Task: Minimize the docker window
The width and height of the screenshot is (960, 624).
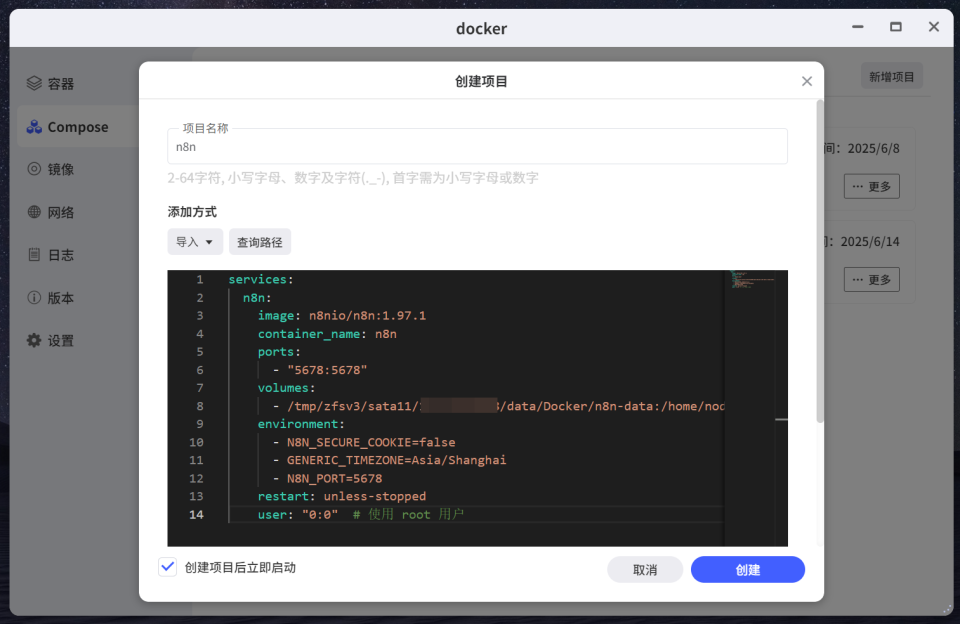Action: tap(858, 27)
